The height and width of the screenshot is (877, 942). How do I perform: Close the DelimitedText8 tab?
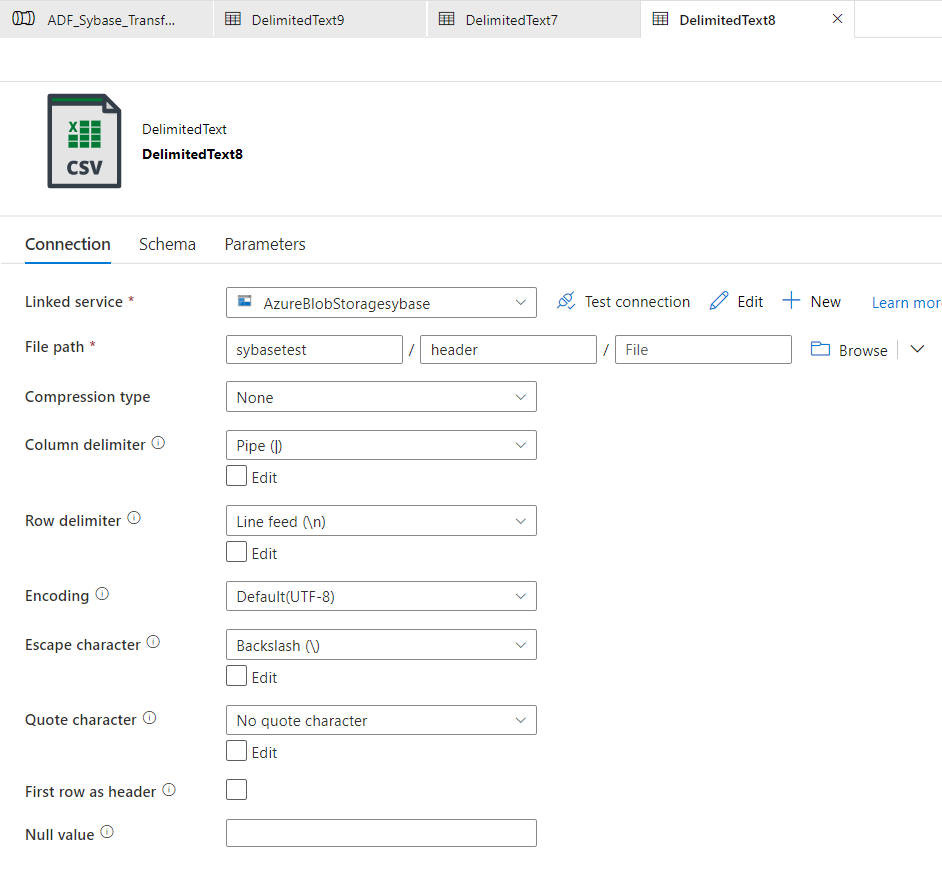point(837,19)
